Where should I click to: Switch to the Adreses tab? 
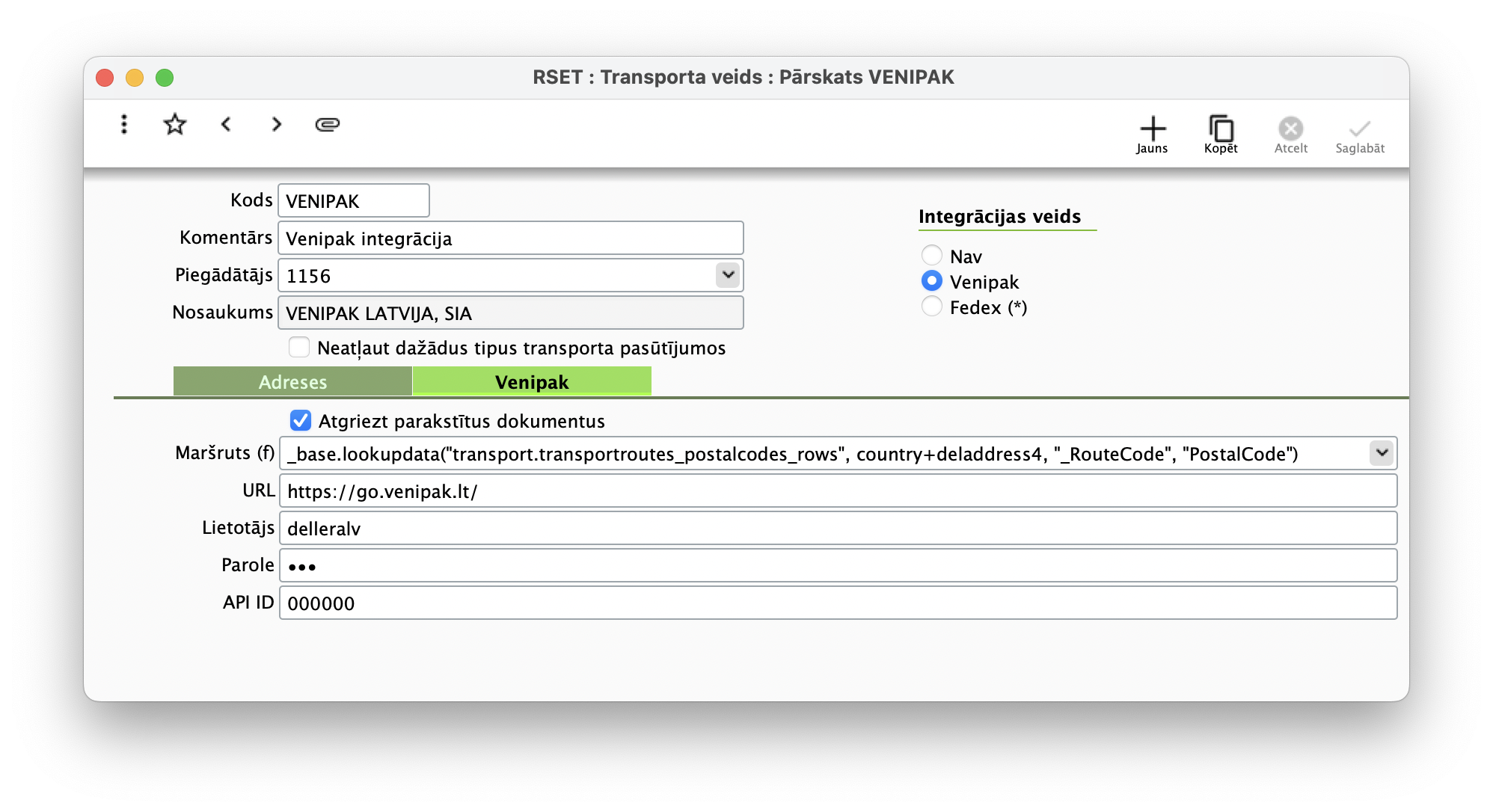coord(292,381)
